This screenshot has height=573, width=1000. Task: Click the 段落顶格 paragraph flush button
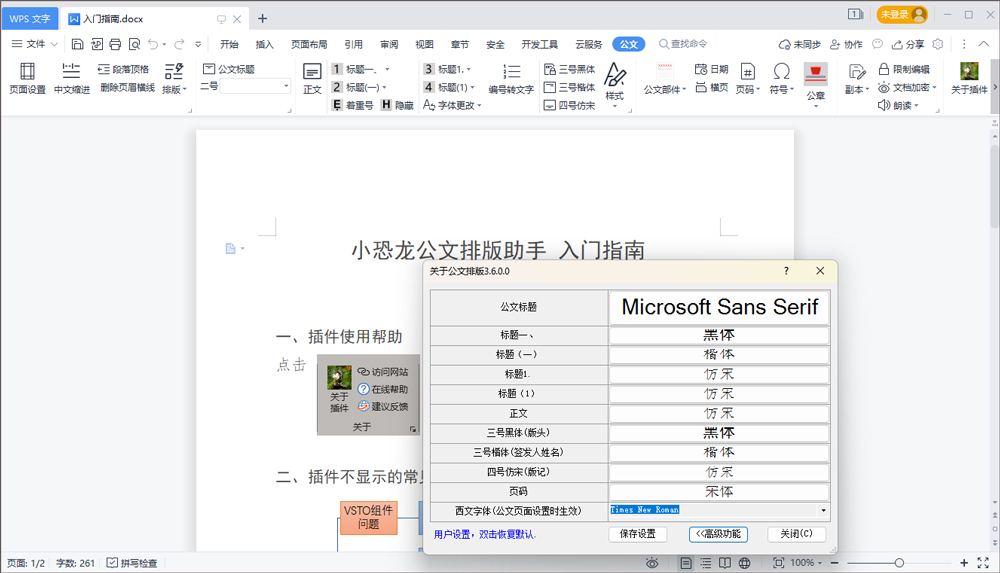click(123, 69)
